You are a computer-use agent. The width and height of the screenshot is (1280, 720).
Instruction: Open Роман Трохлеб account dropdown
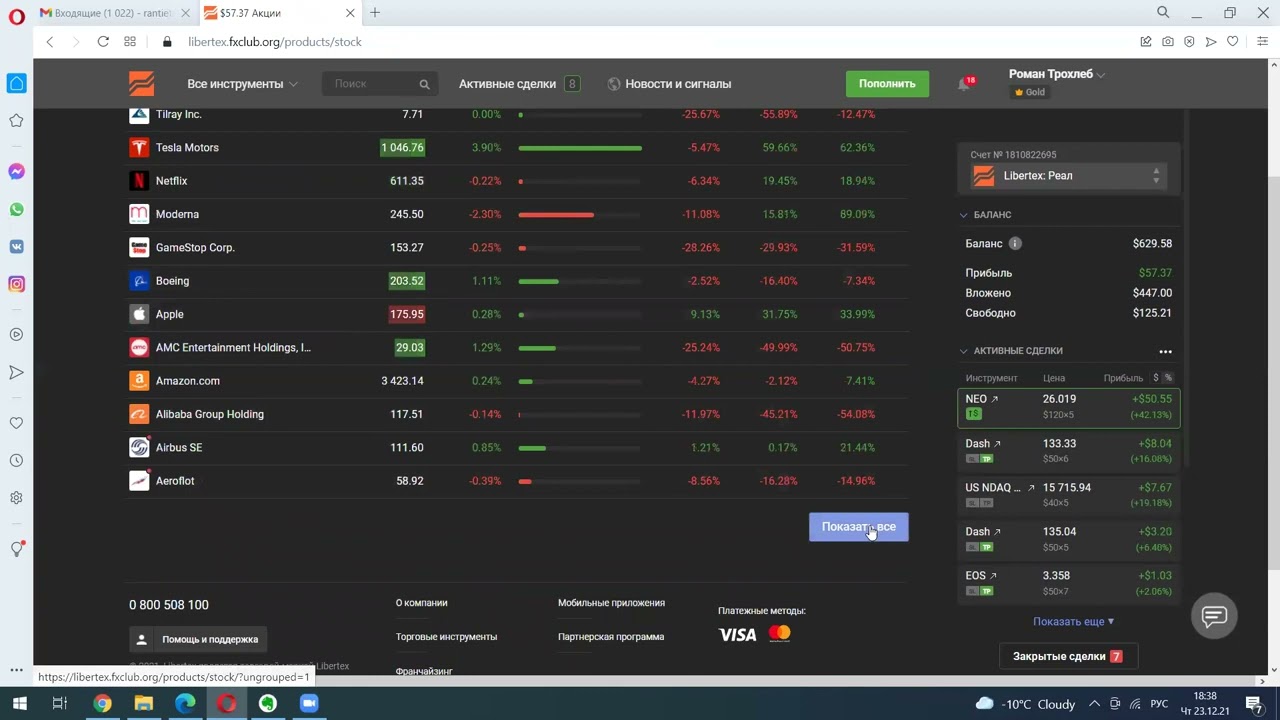1057,74
